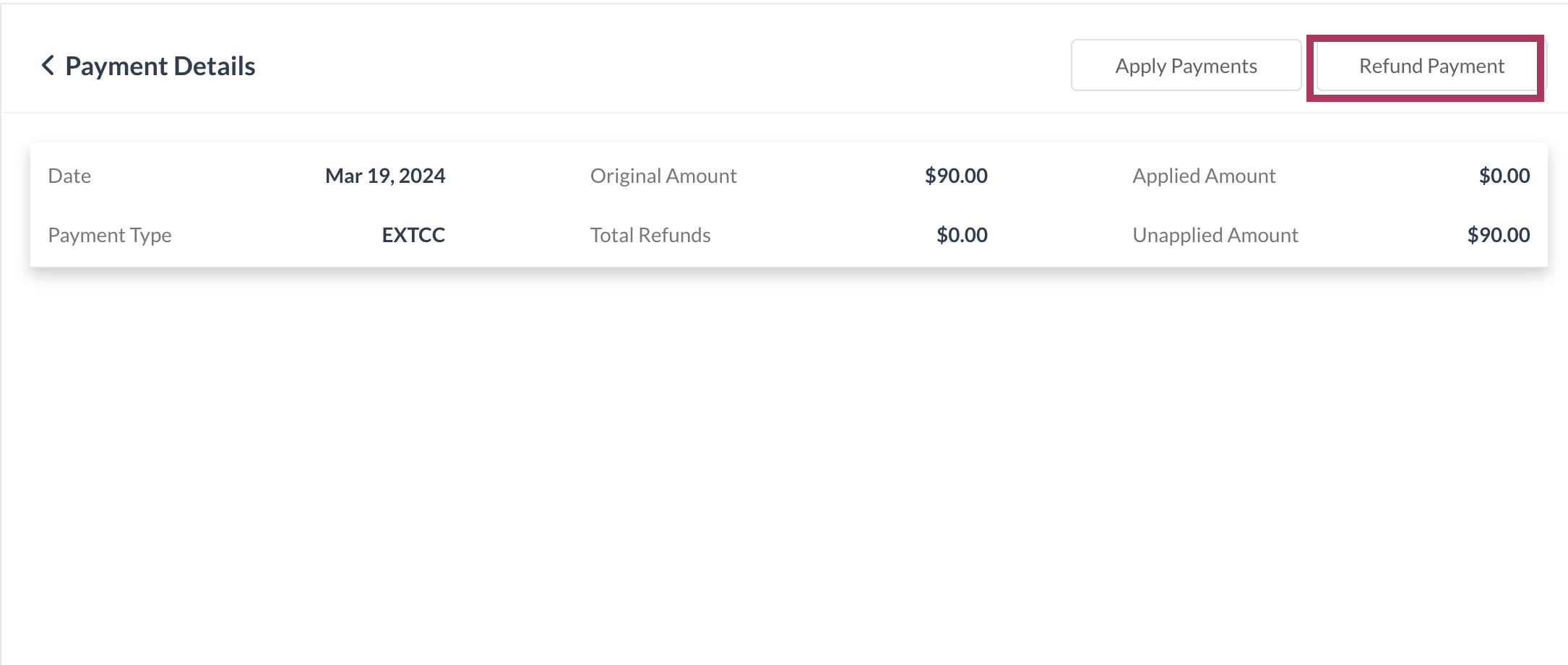Click the Payment Type label

[110, 235]
